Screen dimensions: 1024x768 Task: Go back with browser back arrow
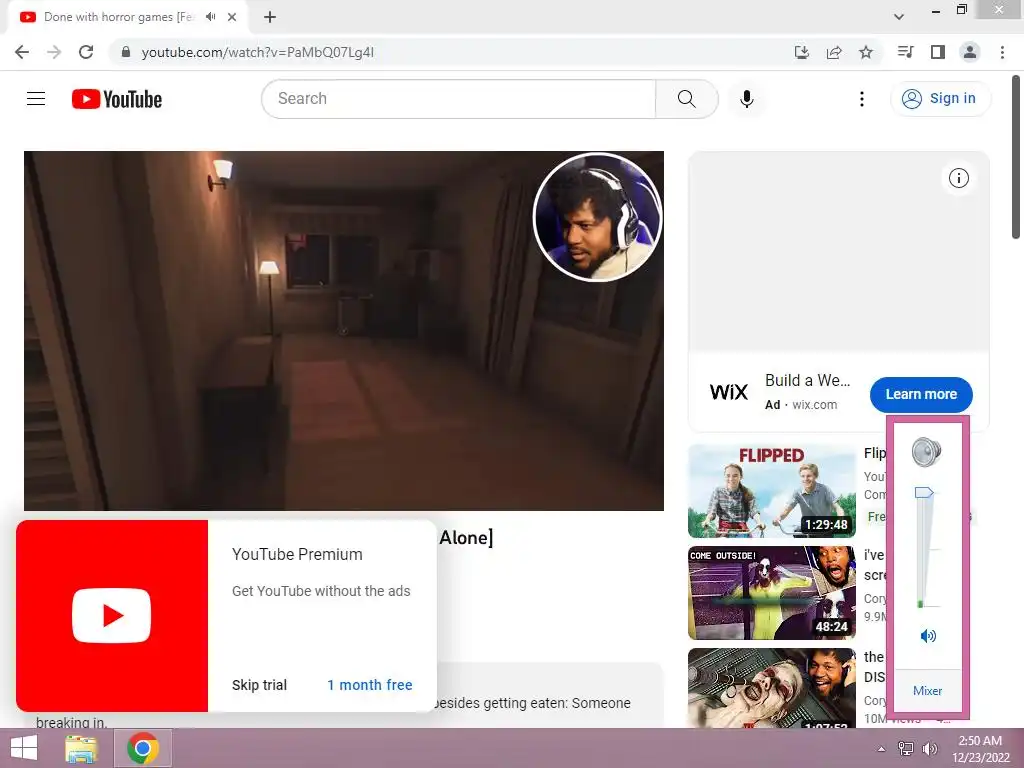[22, 52]
